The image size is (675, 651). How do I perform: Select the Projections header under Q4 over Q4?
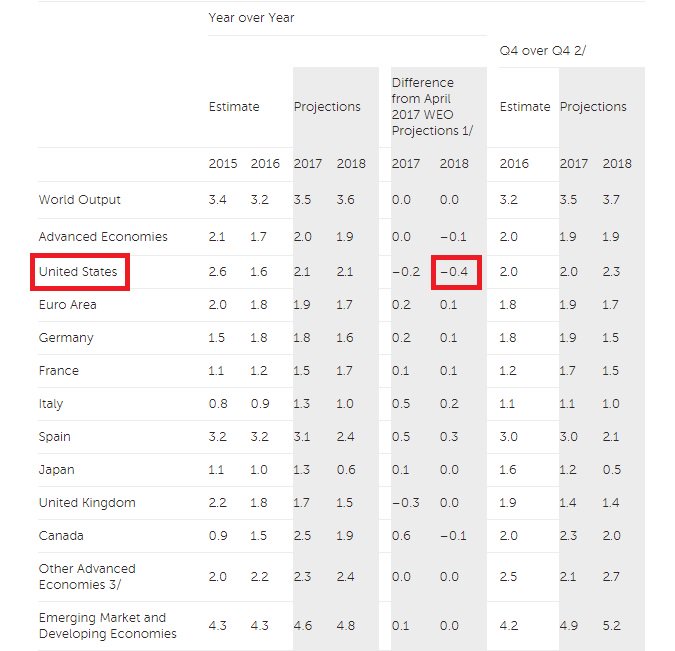[593, 107]
